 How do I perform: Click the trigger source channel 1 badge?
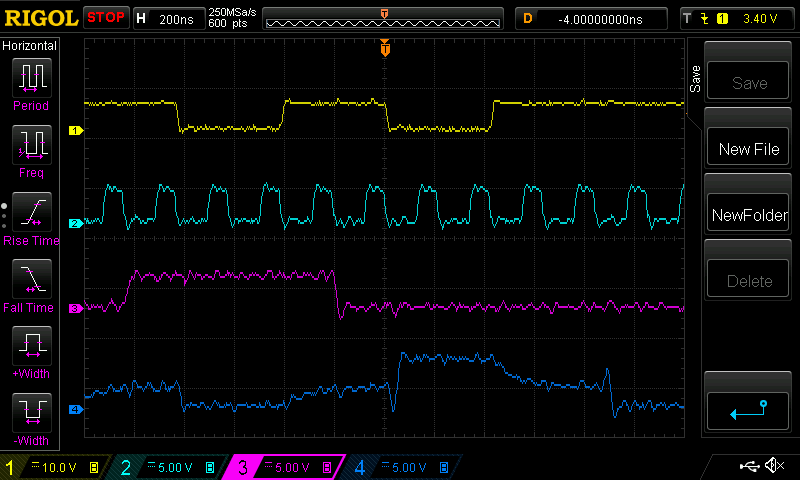tap(722, 19)
